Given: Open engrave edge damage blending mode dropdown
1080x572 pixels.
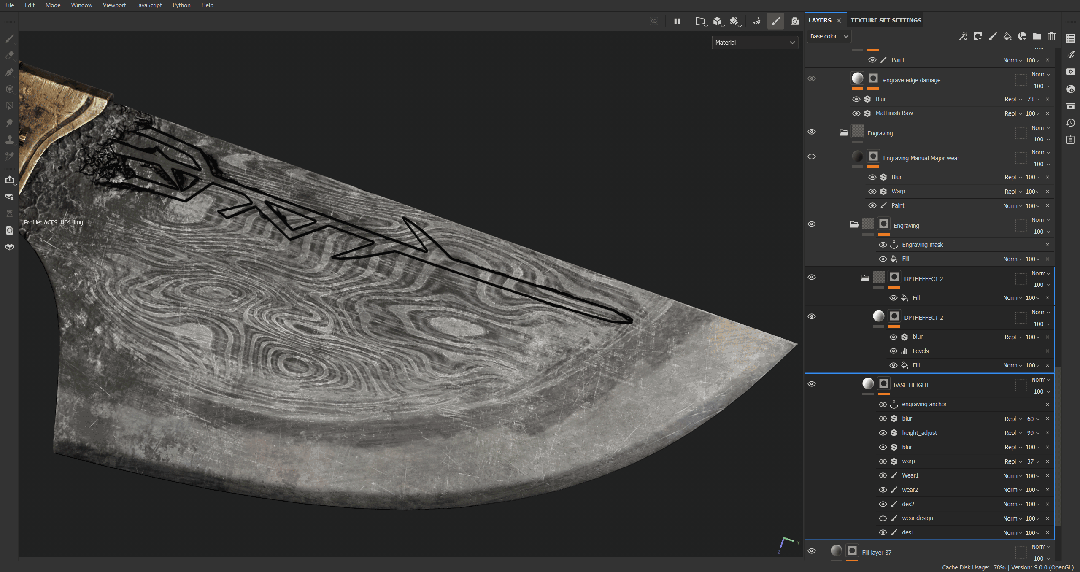Looking at the screenshot, I should (x=1040, y=74).
